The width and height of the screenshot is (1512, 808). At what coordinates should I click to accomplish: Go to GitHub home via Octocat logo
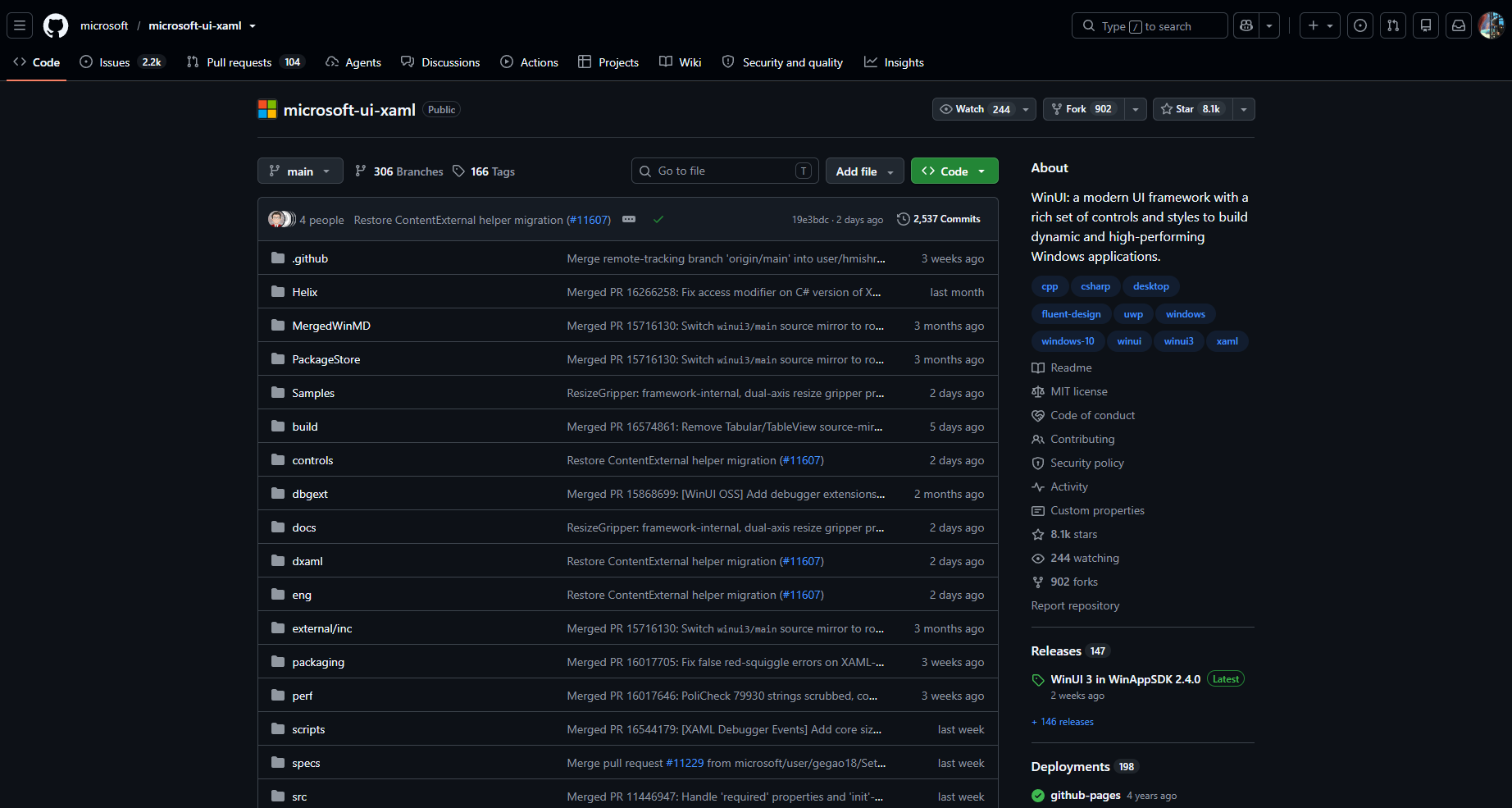56,25
